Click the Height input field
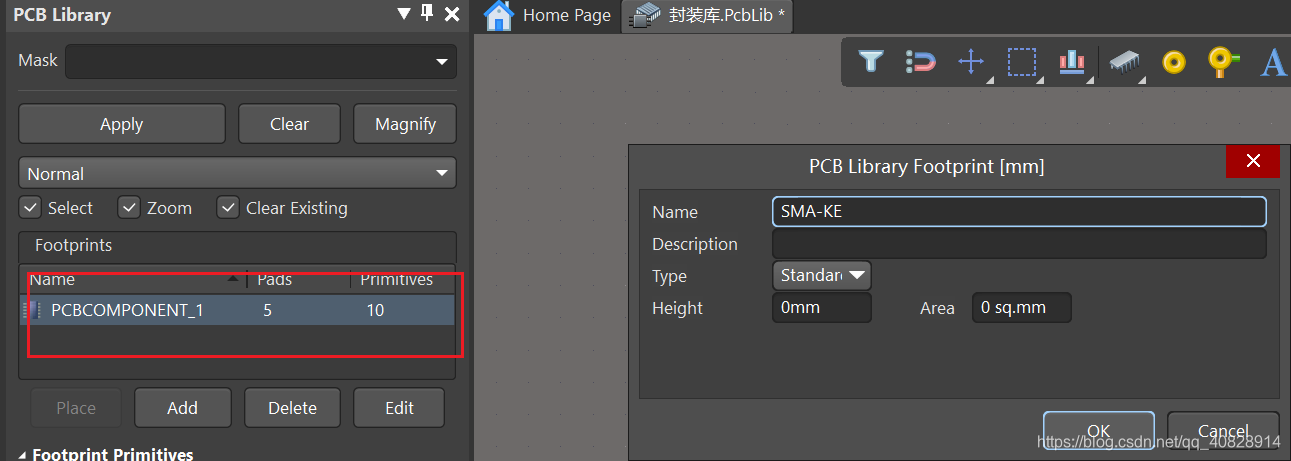Viewport: 1291px width, 461px height. [x=821, y=308]
